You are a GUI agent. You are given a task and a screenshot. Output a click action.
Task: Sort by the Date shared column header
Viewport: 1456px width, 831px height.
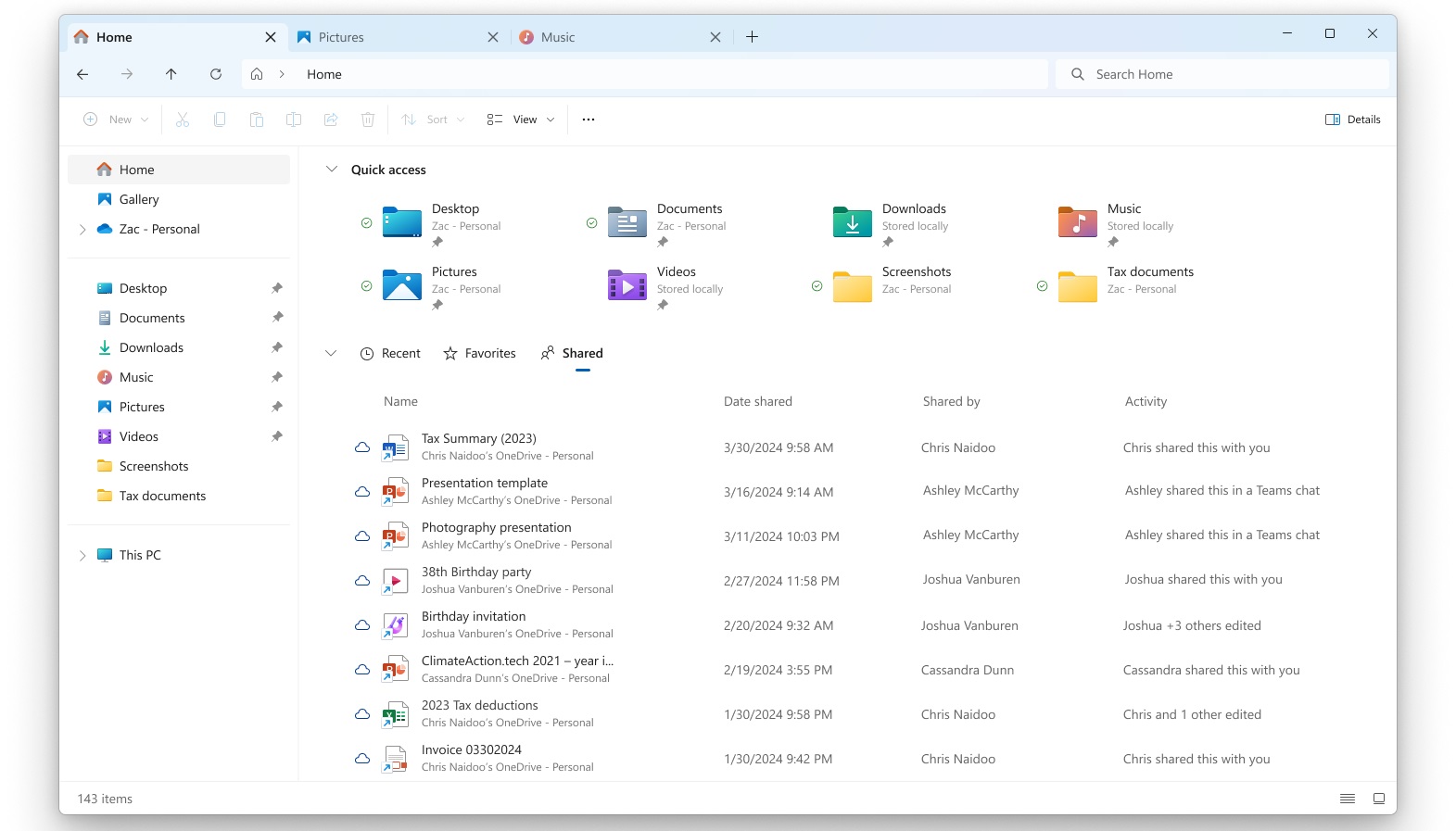(757, 401)
